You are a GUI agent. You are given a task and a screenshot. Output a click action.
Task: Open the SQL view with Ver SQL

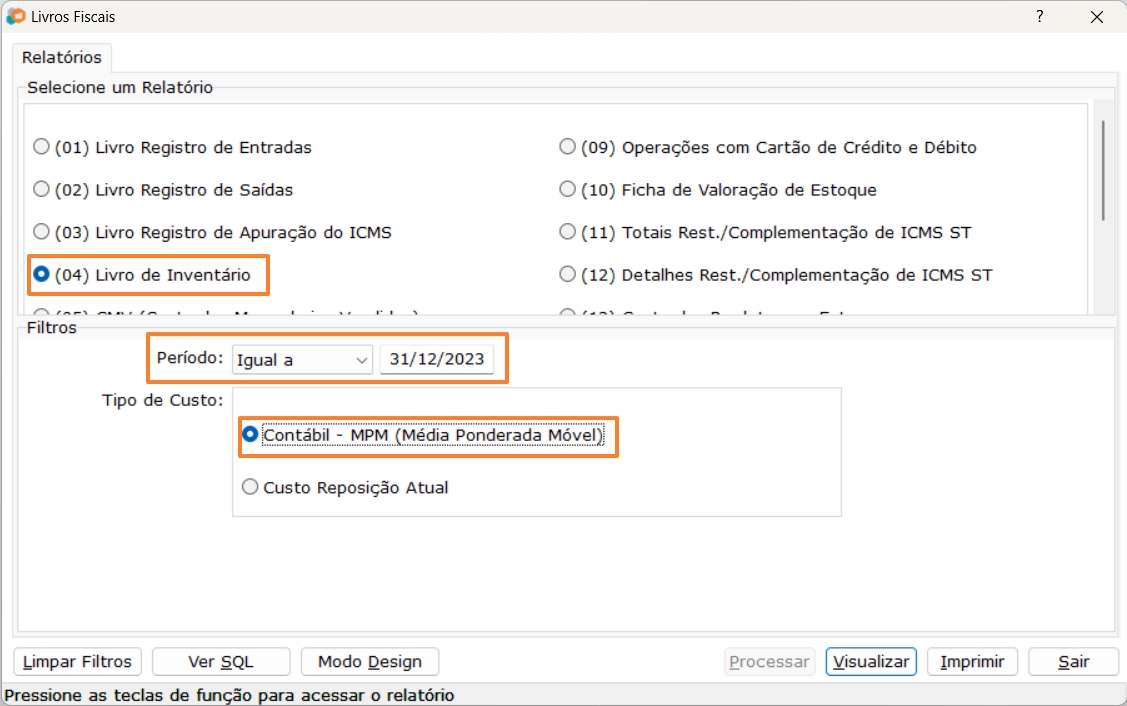(x=220, y=661)
